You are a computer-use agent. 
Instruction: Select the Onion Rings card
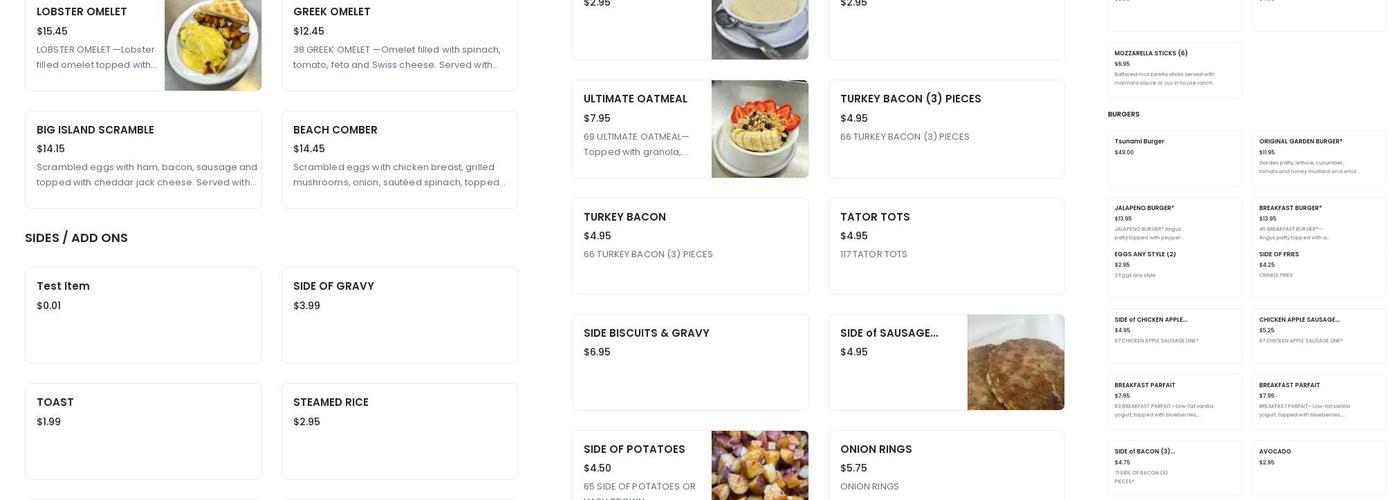click(947, 465)
